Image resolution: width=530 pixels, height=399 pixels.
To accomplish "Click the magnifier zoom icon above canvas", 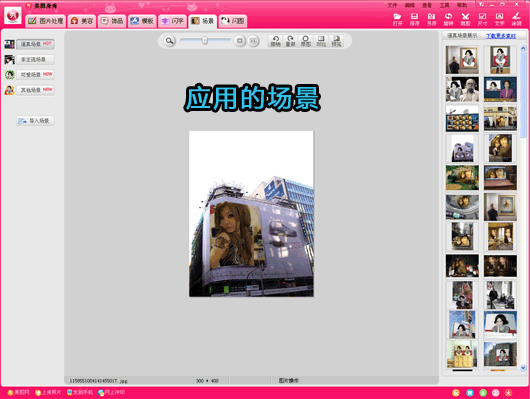I will [169, 41].
